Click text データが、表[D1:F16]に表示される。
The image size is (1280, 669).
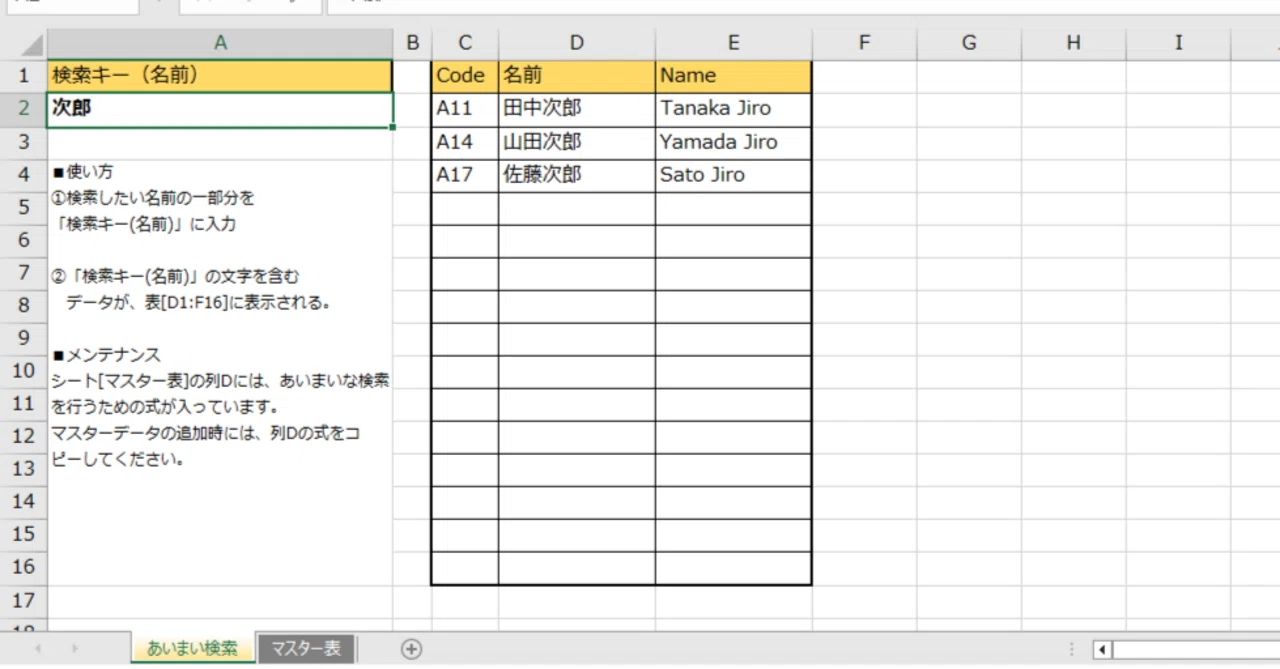(198, 302)
